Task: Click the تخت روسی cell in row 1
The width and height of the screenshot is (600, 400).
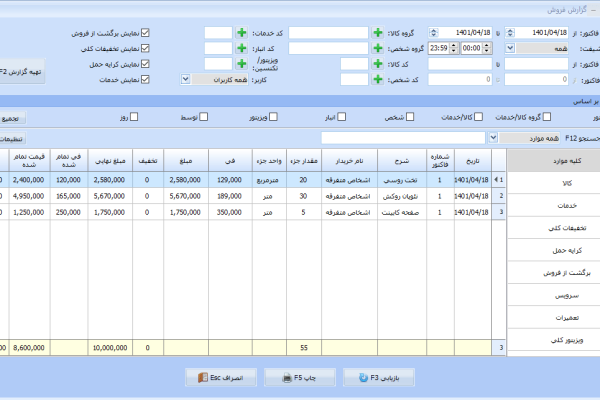Action: pyautogui.click(x=401, y=180)
